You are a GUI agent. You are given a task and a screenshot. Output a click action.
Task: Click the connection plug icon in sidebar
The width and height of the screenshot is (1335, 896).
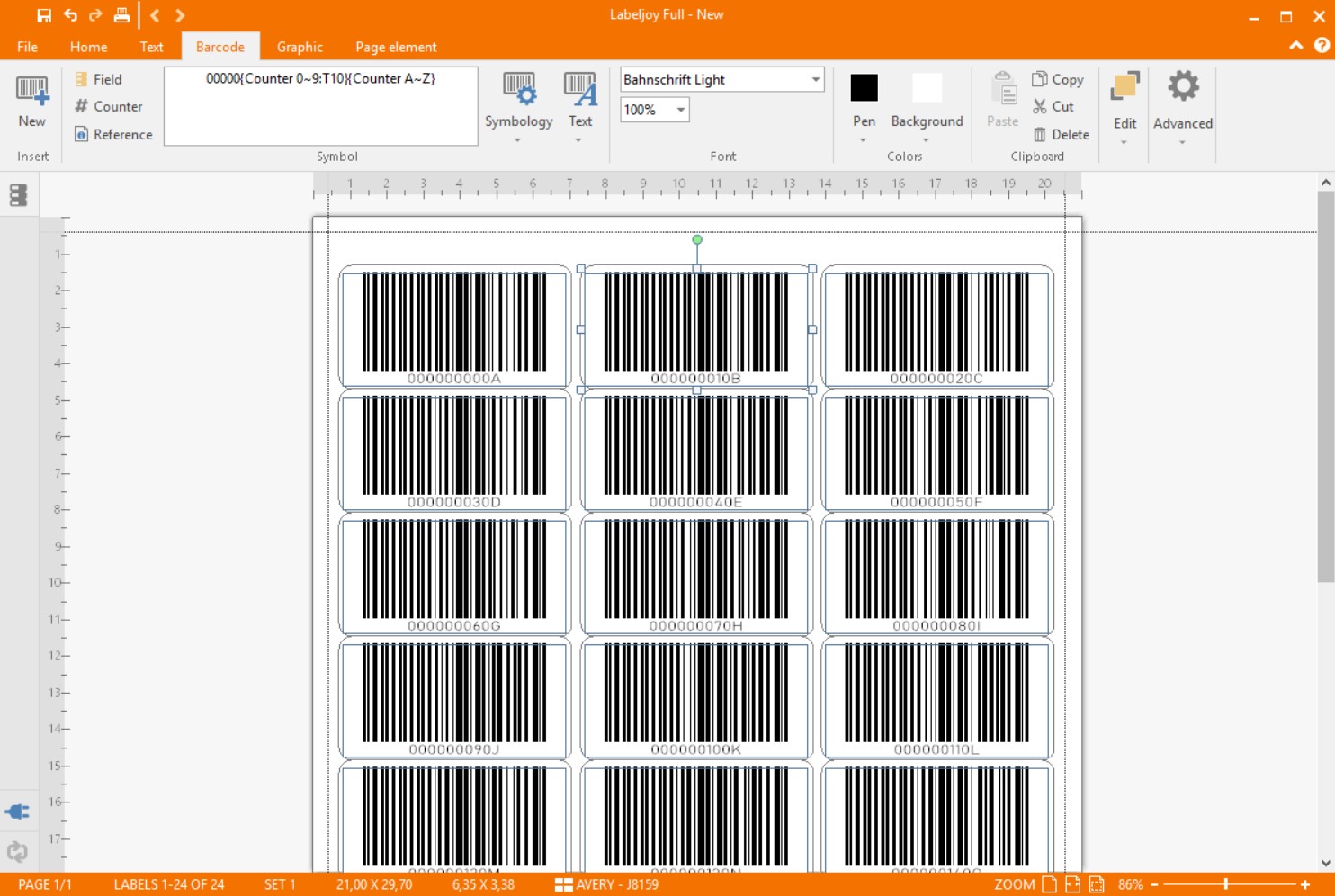tap(17, 811)
